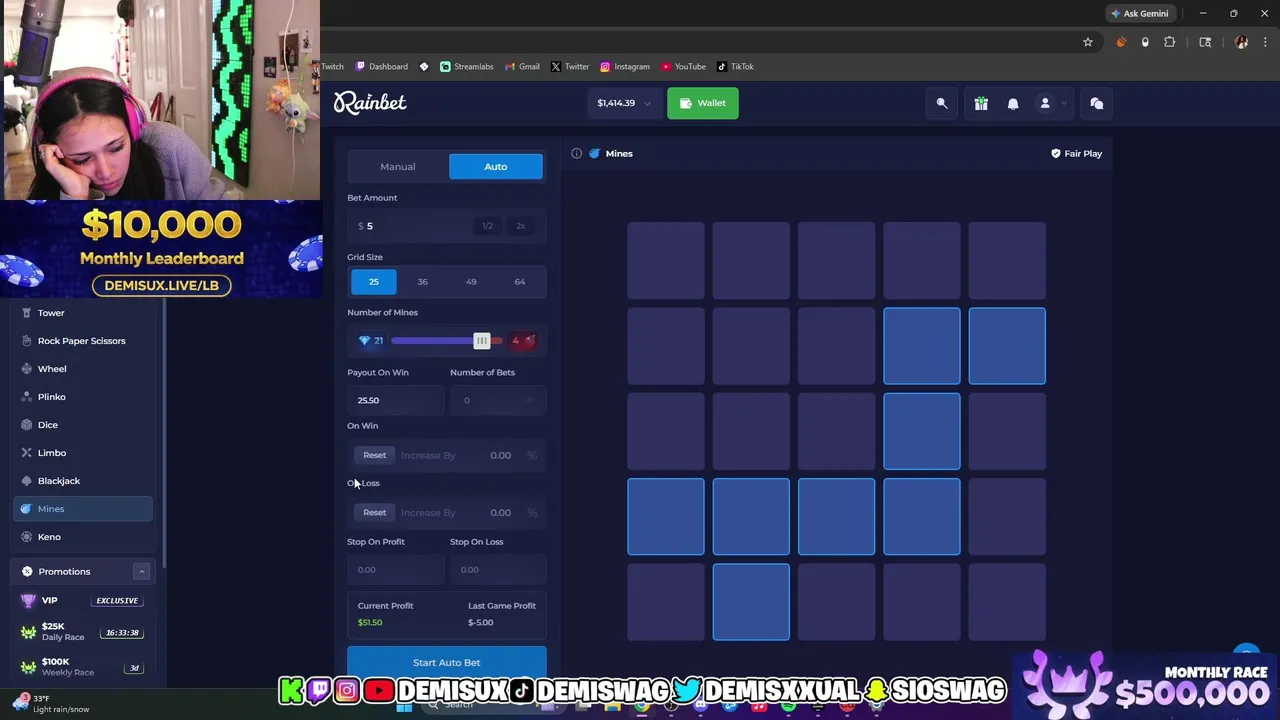
Task: Click the info icon next to Mines
Action: click(x=576, y=153)
